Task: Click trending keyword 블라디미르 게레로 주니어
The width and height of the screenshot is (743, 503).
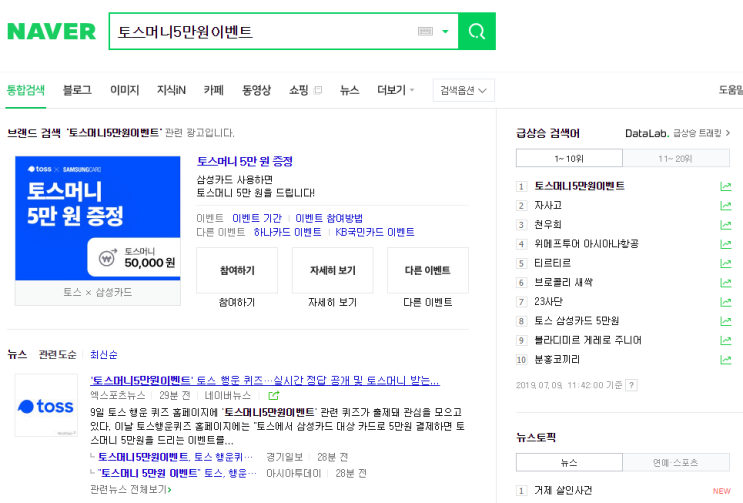Action: click(x=588, y=340)
